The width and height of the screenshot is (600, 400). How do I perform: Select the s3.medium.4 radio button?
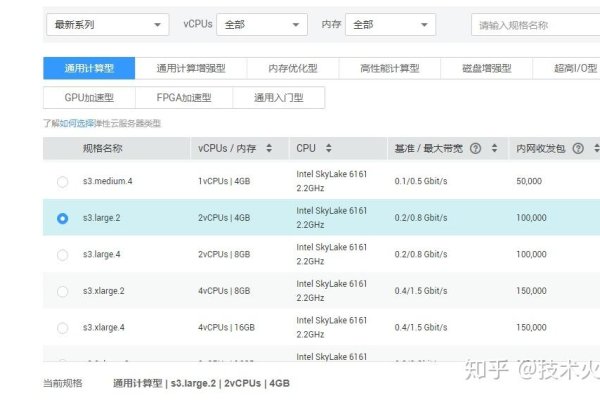[62, 181]
